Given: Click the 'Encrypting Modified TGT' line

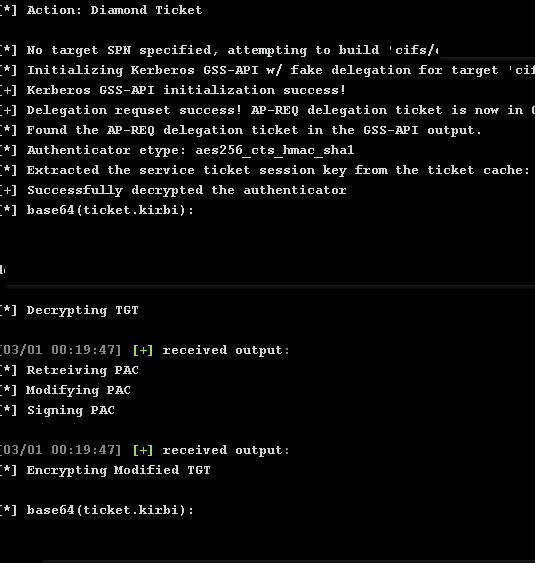Looking at the screenshot, I should (x=105, y=470).
